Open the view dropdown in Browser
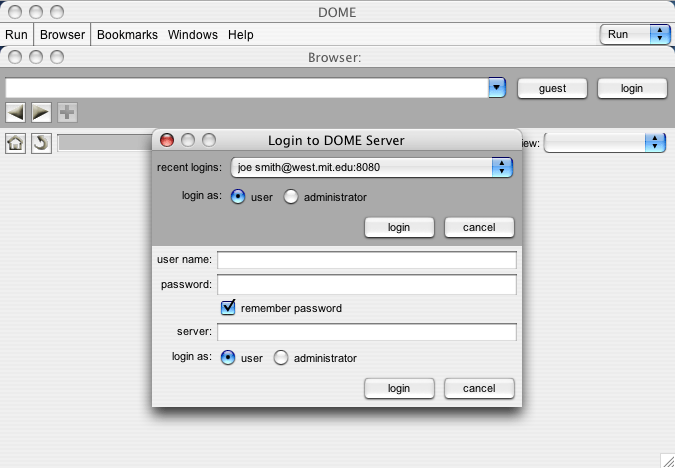The image size is (675, 468). pos(605,143)
